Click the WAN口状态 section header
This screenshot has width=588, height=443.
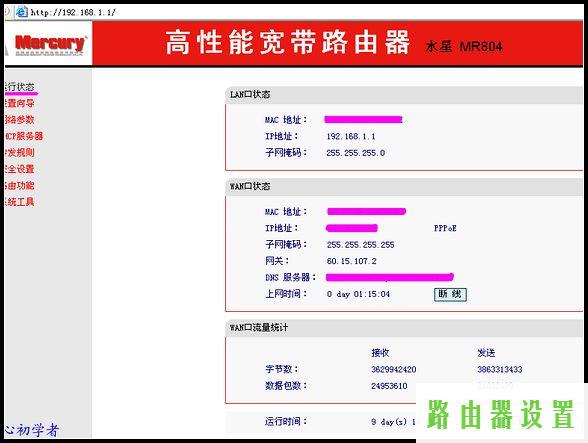(250, 186)
